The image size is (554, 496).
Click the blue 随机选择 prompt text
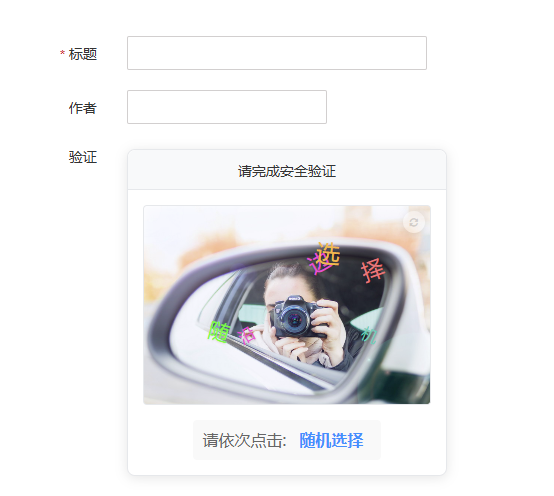click(331, 441)
